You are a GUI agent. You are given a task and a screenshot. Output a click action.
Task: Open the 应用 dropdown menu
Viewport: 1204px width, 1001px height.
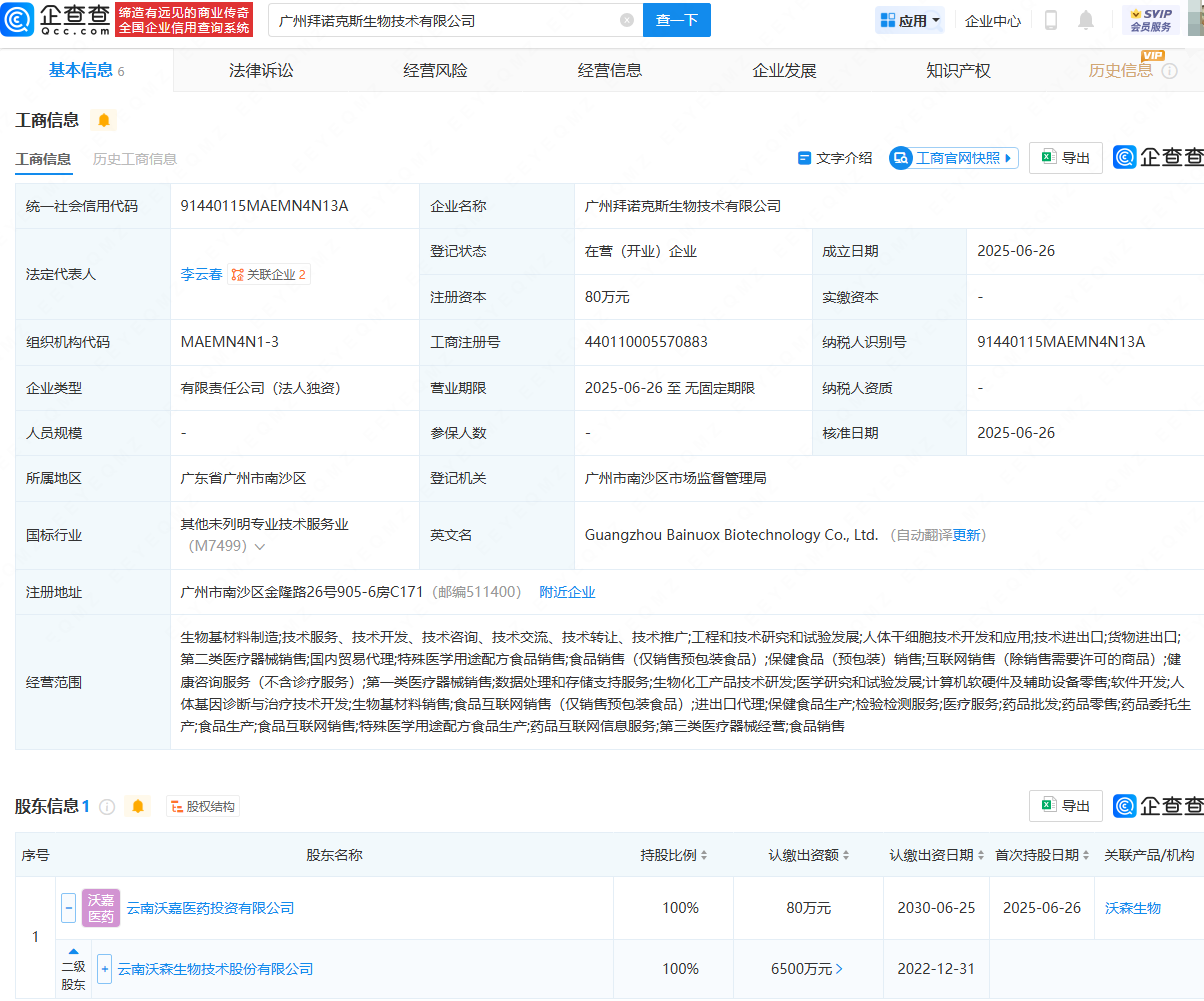tap(910, 20)
